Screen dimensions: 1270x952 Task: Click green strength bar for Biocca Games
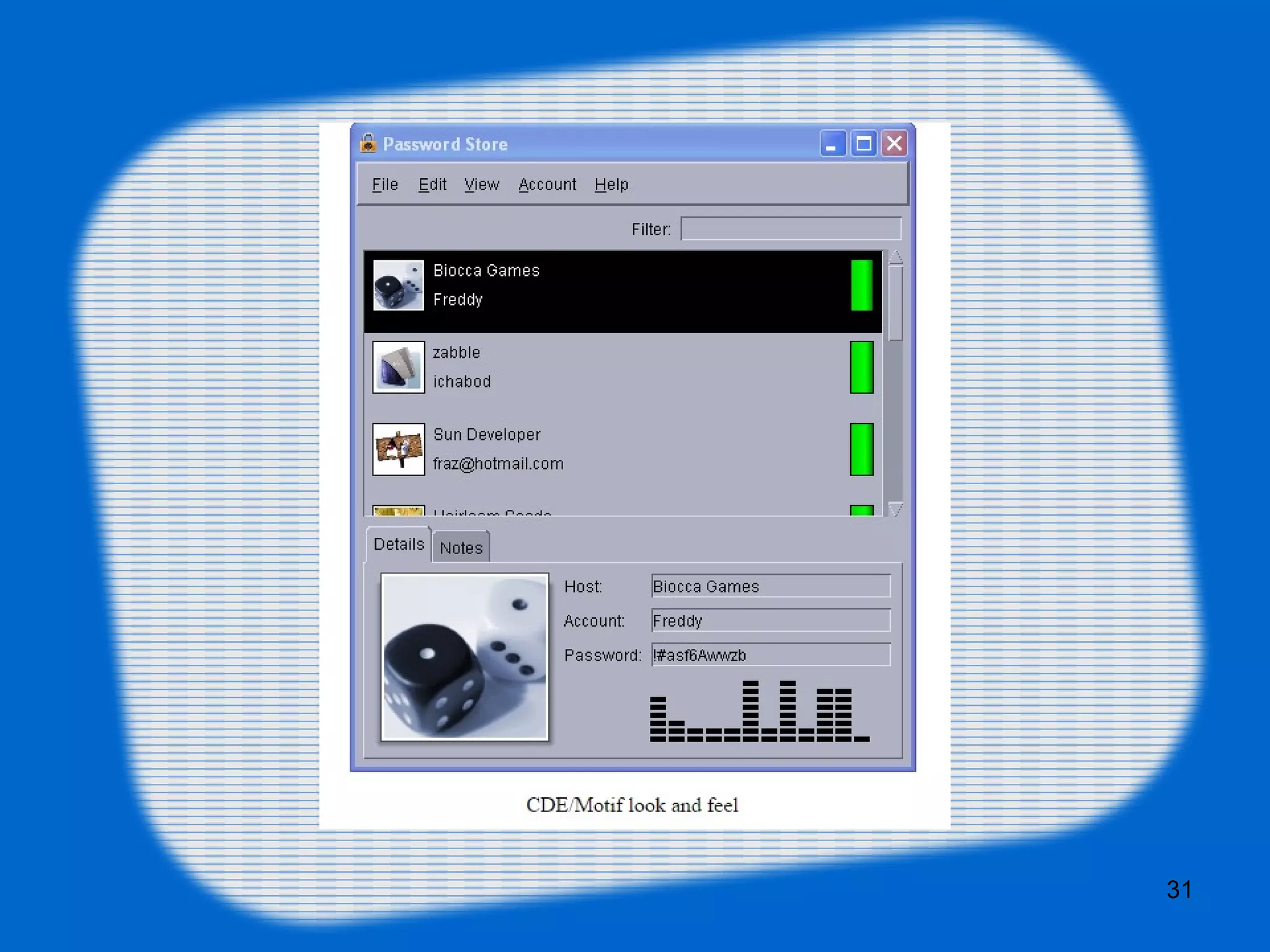[861, 285]
